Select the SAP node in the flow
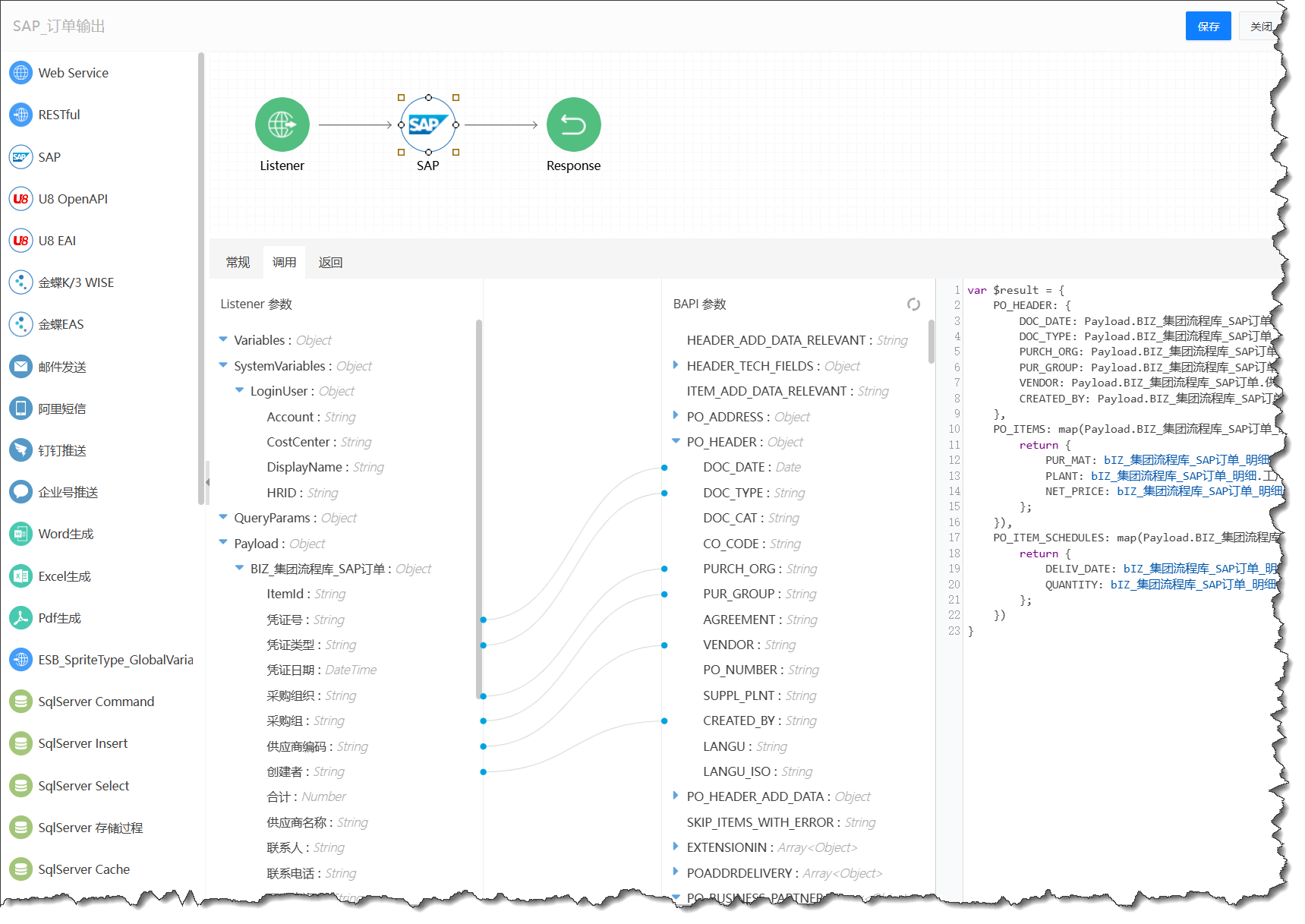The image size is (1305, 924). coord(428,125)
